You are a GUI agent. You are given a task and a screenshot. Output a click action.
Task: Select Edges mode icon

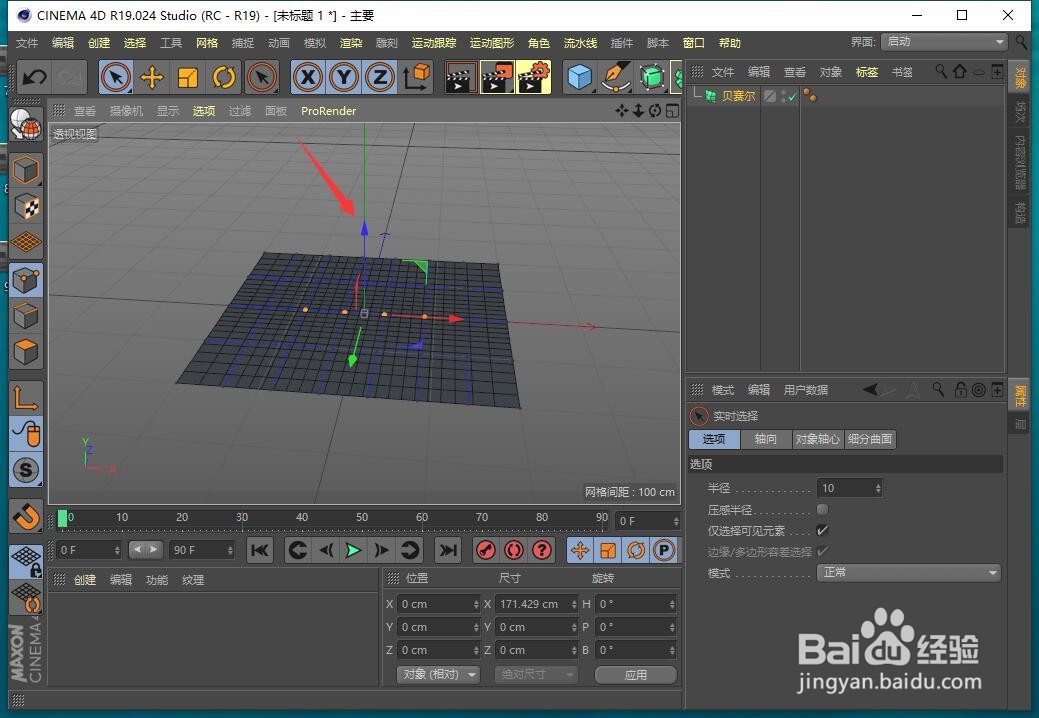(26, 316)
